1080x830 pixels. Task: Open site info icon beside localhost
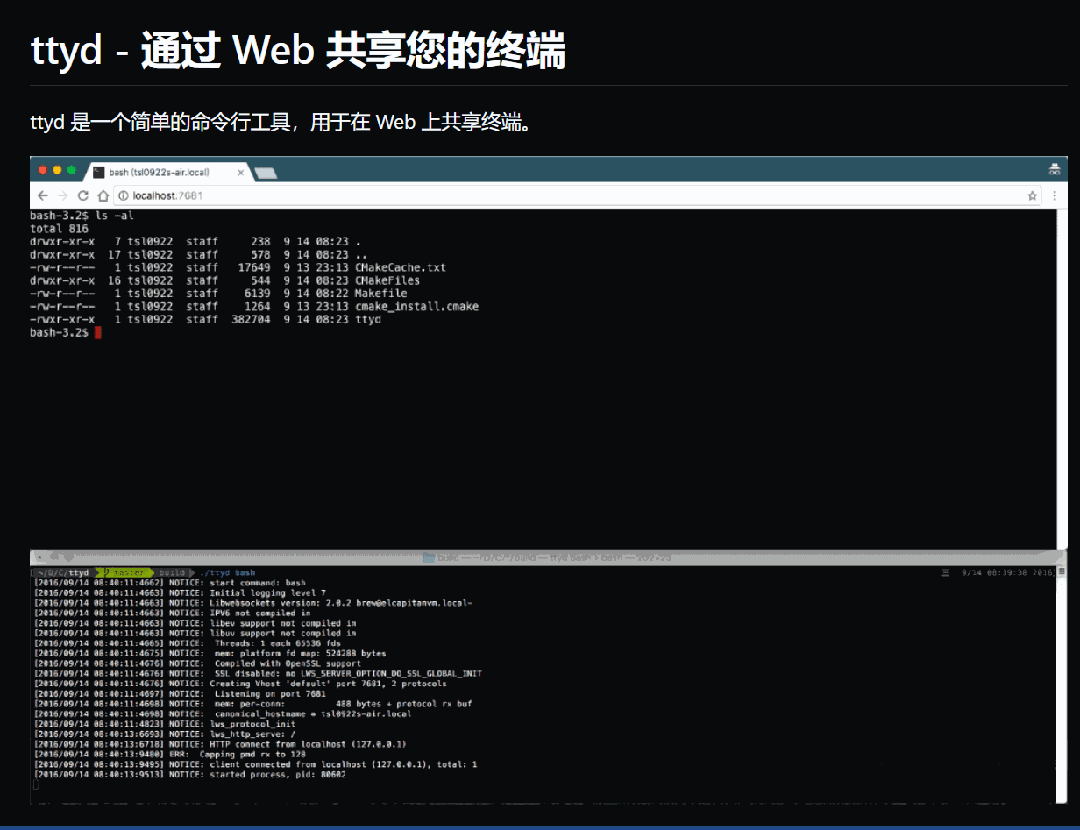[x=123, y=196]
